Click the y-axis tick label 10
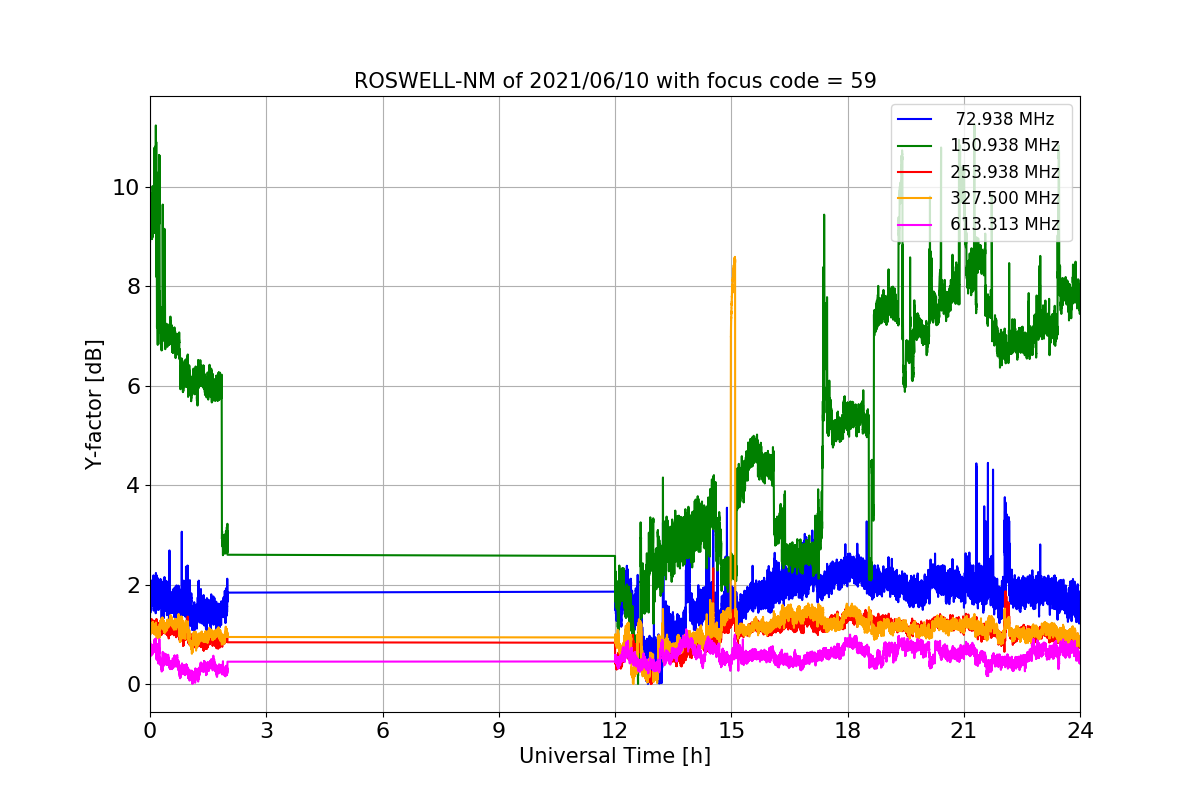This screenshot has width=1200, height=800. (x=128, y=188)
